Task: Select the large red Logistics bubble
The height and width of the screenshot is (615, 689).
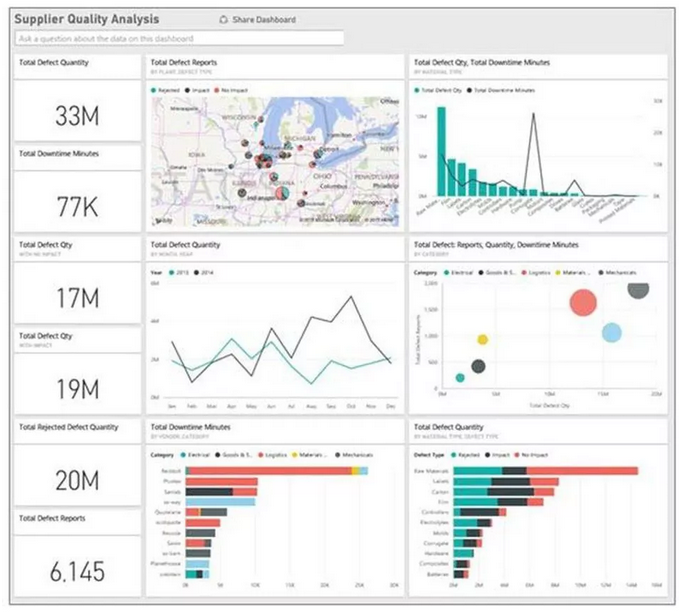Action: coord(583,301)
